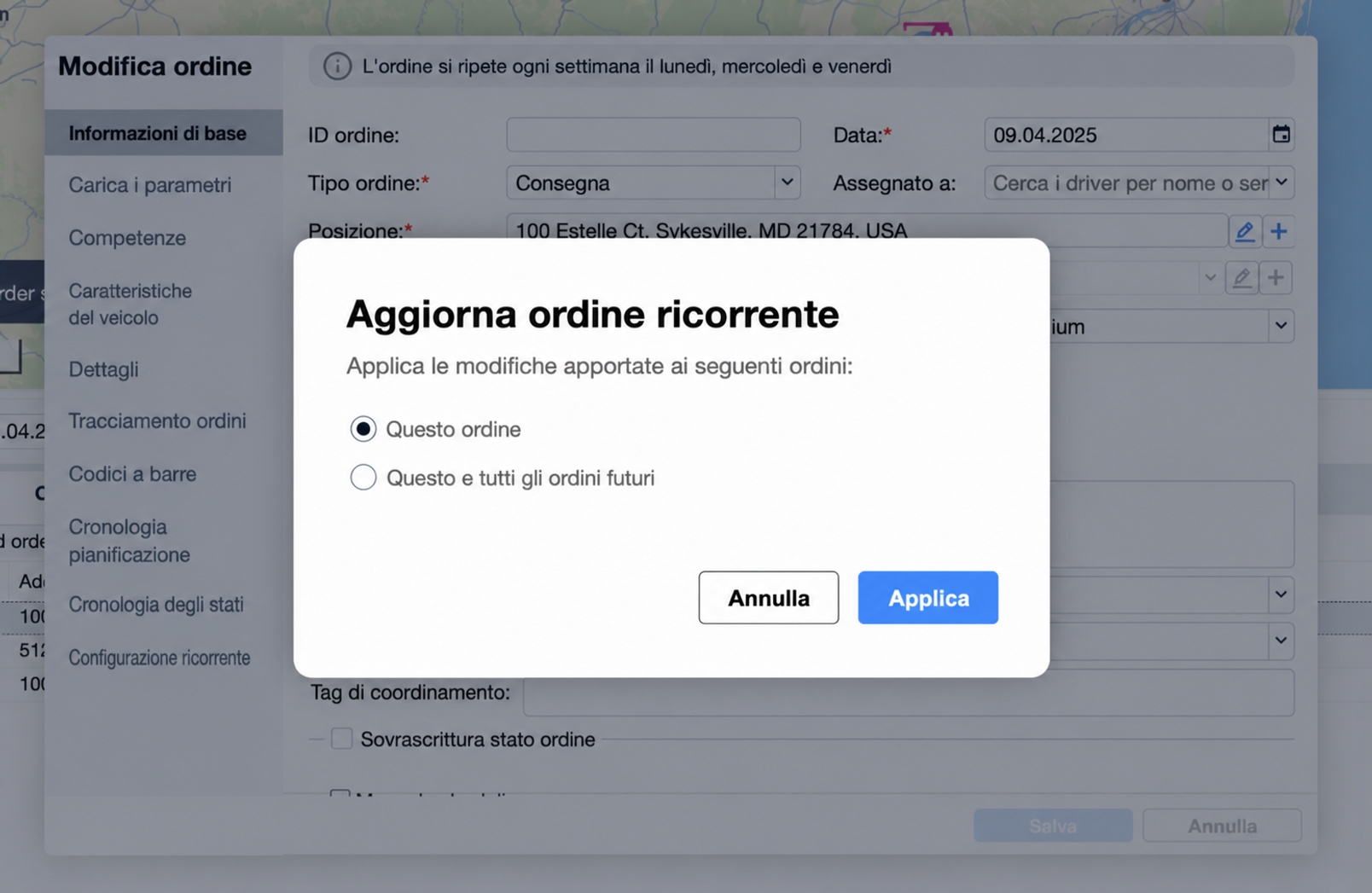Switch to 'Carica i parametri' section
Viewport: 1372px width, 893px height.
tap(150, 185)
